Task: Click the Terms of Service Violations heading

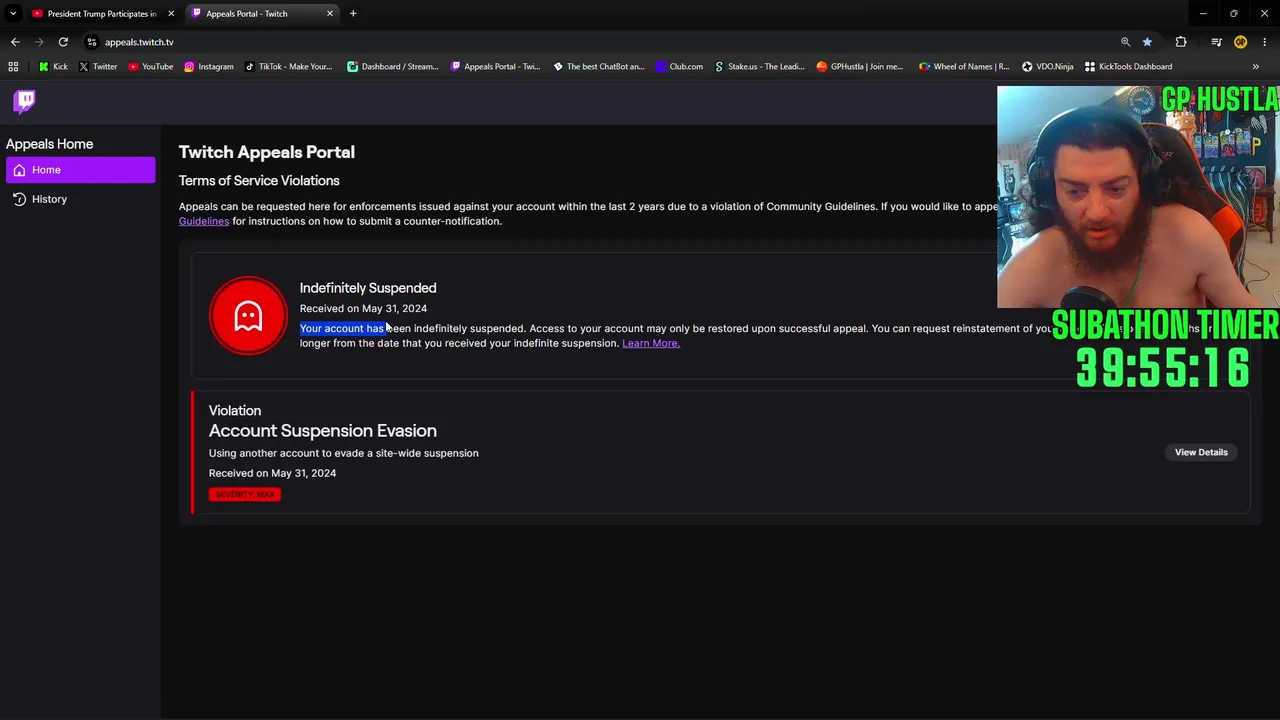Action: [259, 181]
